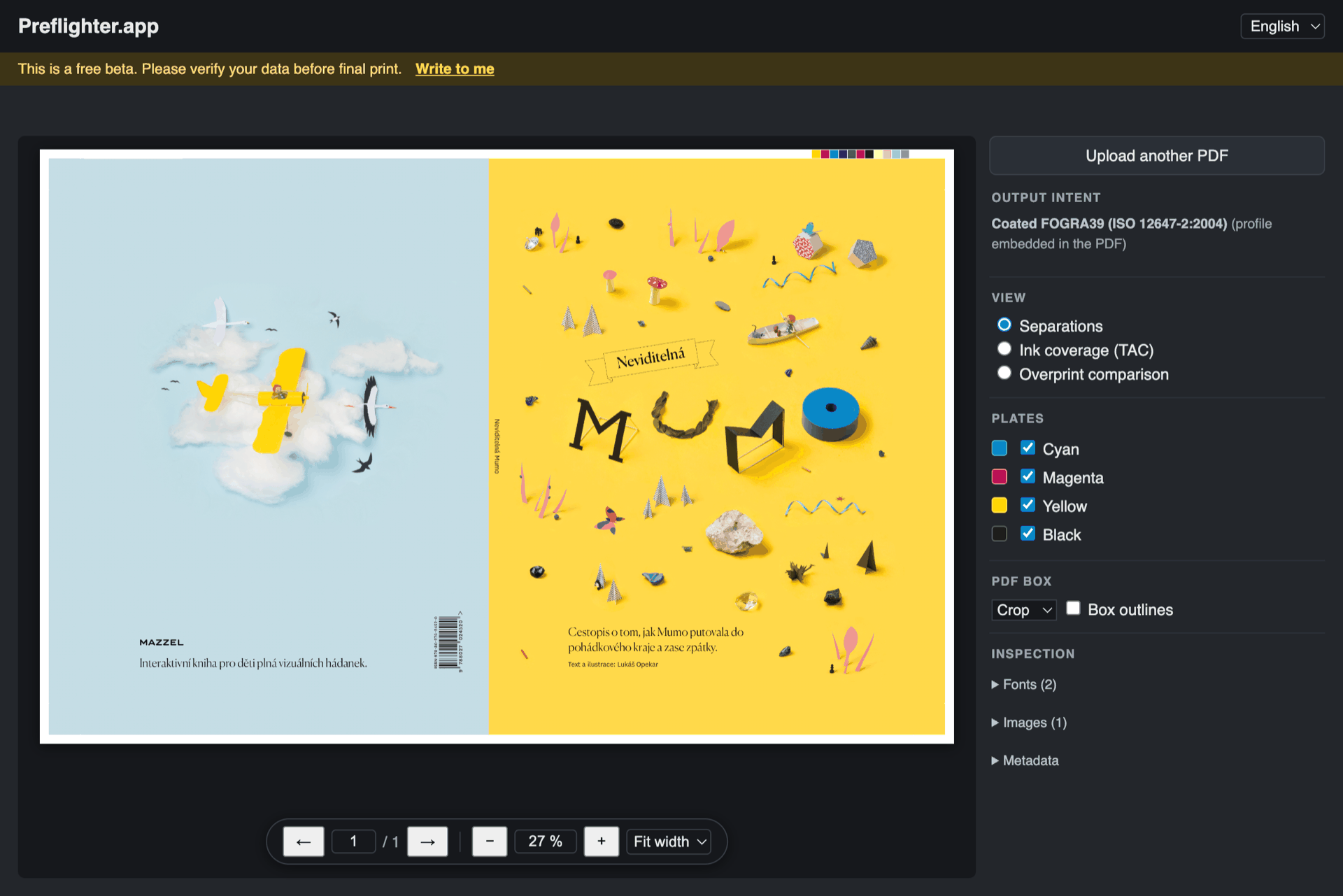The width and height of the screenshot is (1343, 896).
Task: Zoom out with the minus button
Action: pyautogui.click(x=490, y=841)
